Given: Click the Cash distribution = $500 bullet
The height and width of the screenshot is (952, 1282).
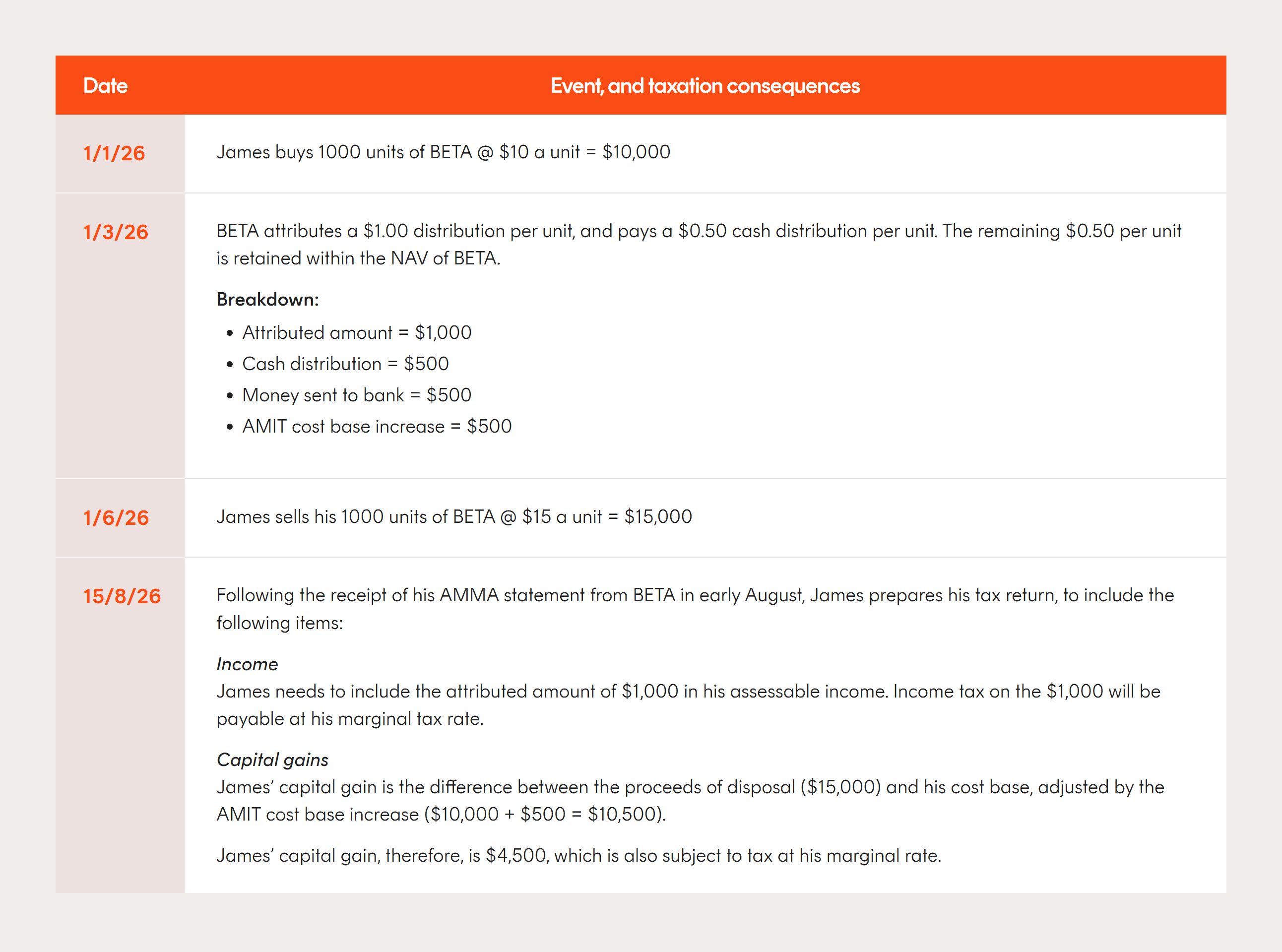Looking at the screenshot, I should (x=345, y=364).
